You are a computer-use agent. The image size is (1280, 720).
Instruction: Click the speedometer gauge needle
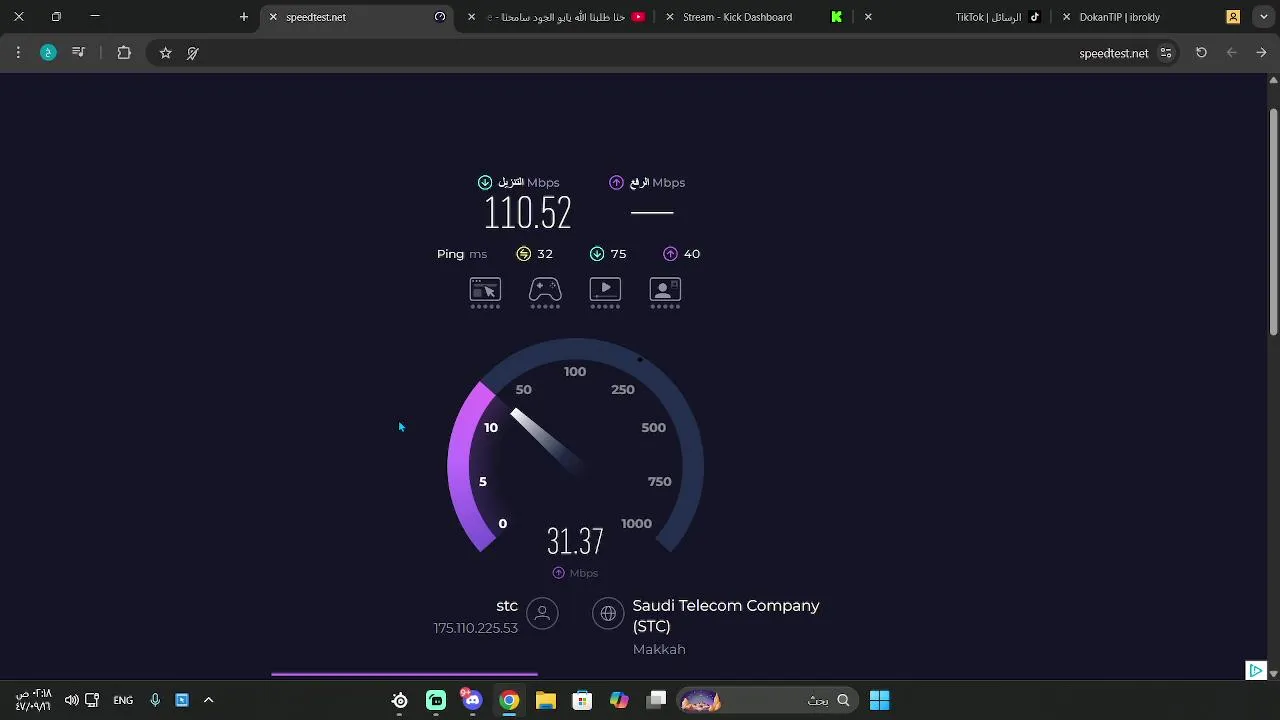click(x=546, y=439)
